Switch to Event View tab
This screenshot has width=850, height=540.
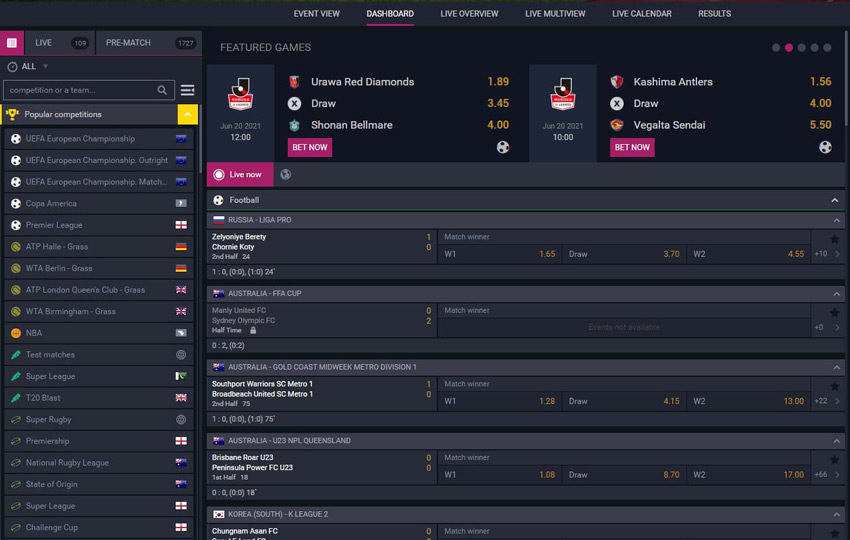pos(317,14)
